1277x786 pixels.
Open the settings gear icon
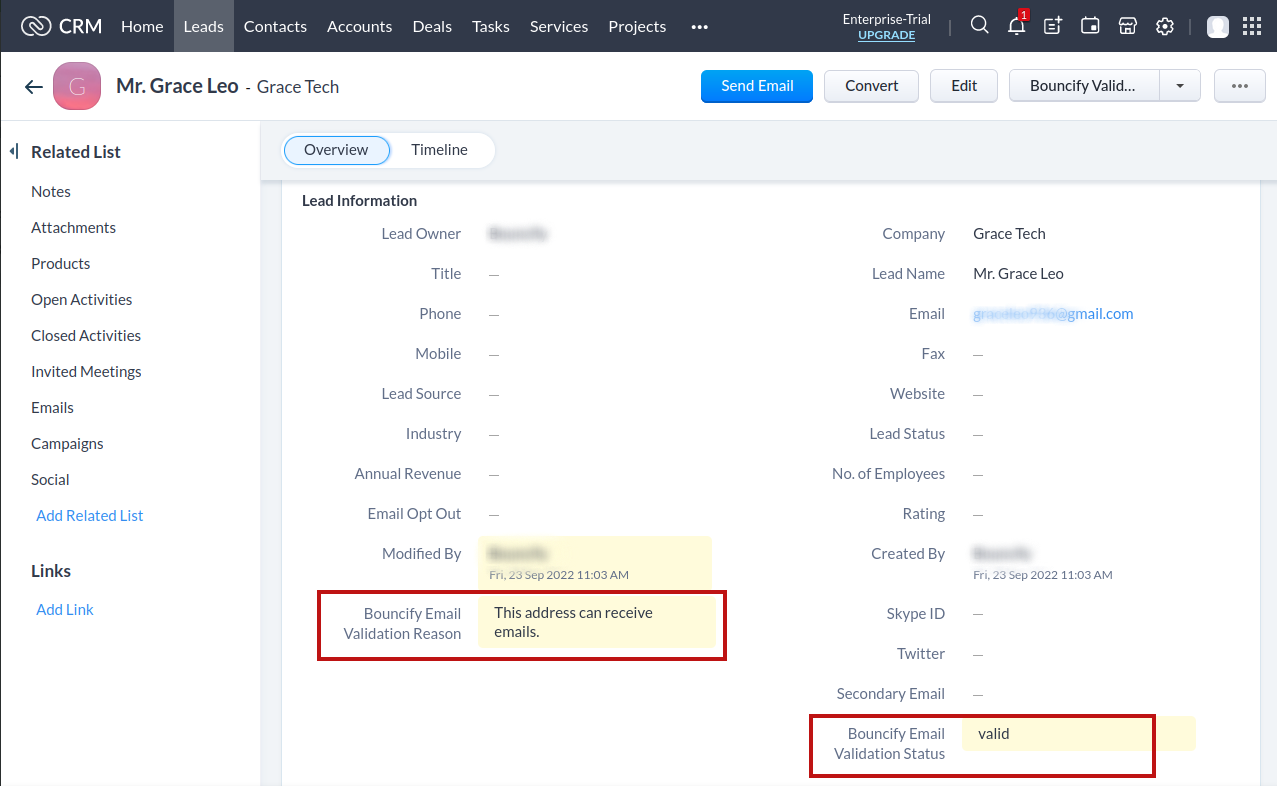tap(1164, 26)
